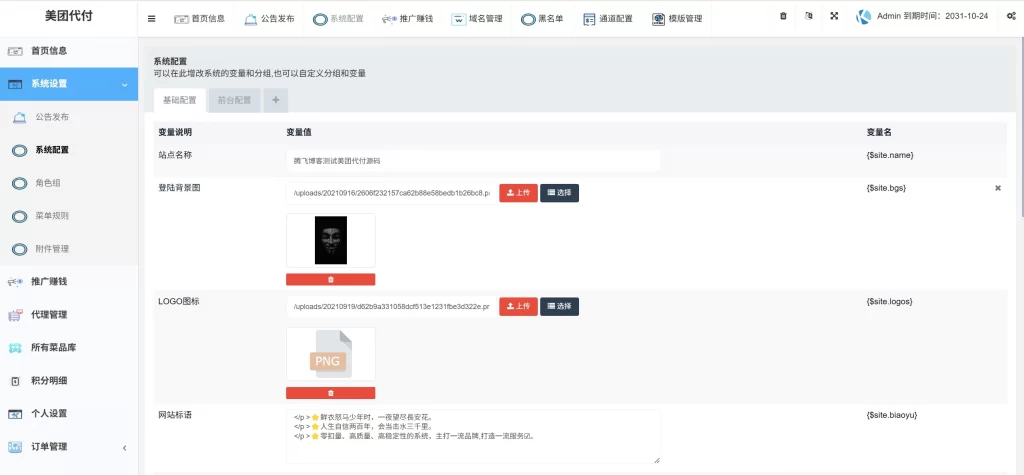Click the trash icon in top bar

(783, 17)
